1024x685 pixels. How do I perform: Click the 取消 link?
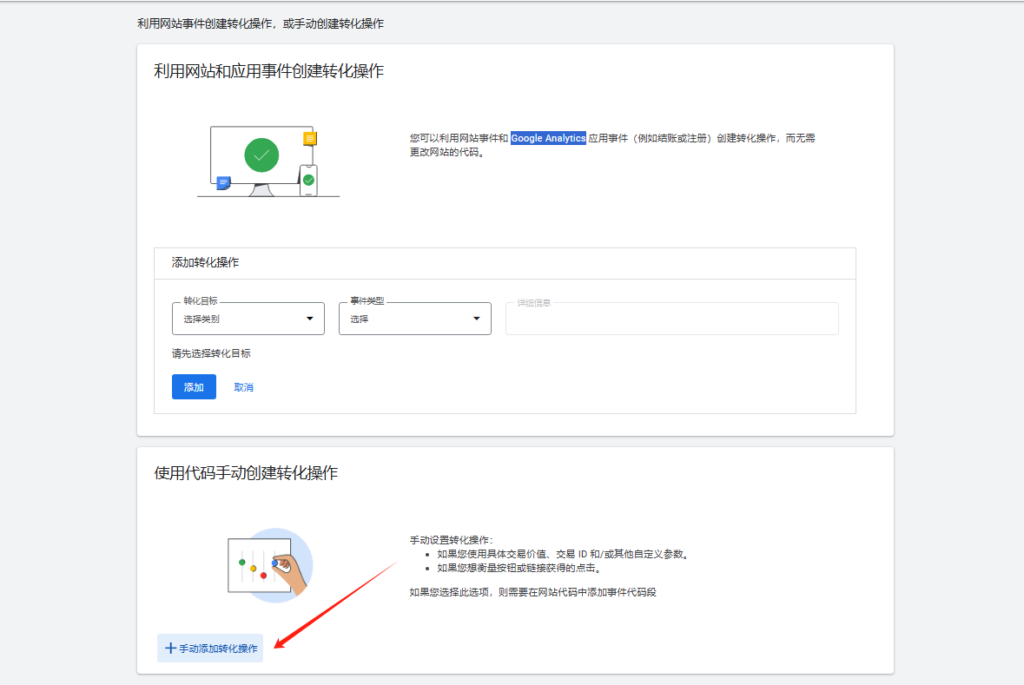tap(243, 387)
